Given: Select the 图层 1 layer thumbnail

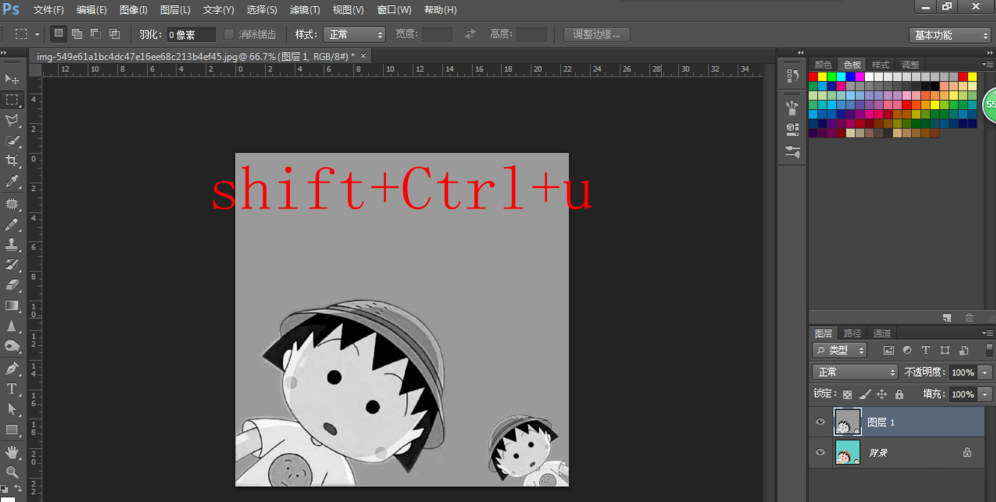Looking at the screenshot, I should (x=847, y=422).
